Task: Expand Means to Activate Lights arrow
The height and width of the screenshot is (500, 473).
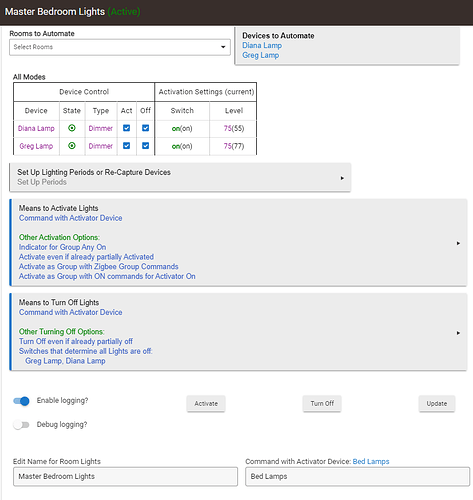Action: pyautogui.click(x=458, y=243)
